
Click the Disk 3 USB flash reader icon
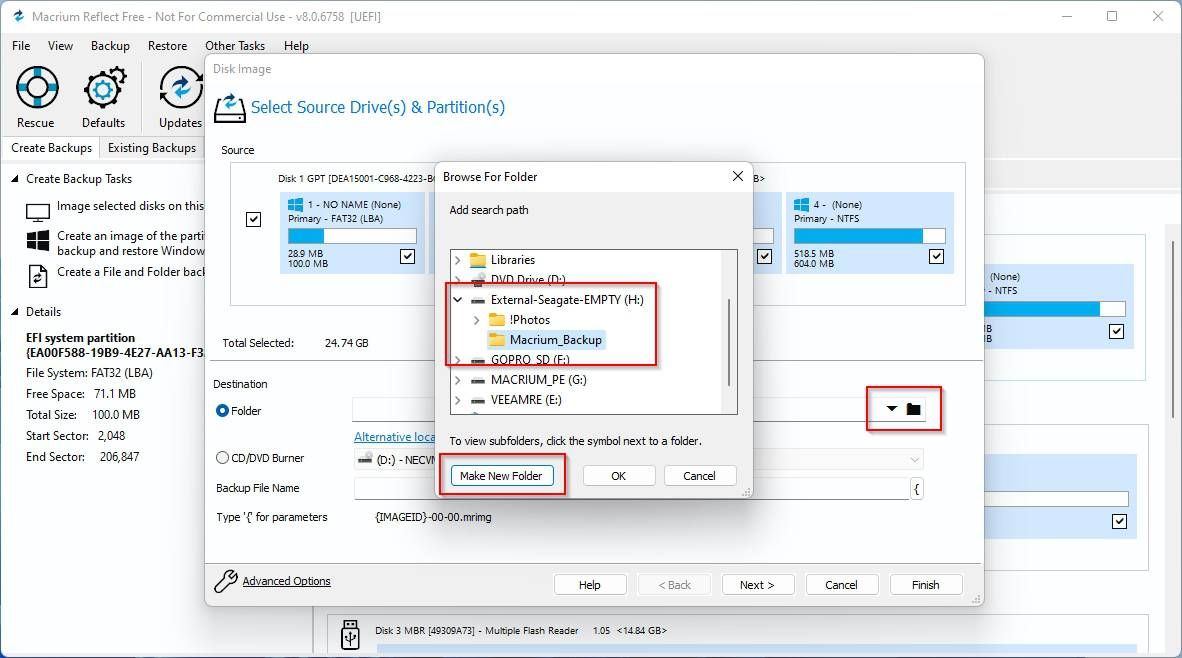(x=351, y=635)
